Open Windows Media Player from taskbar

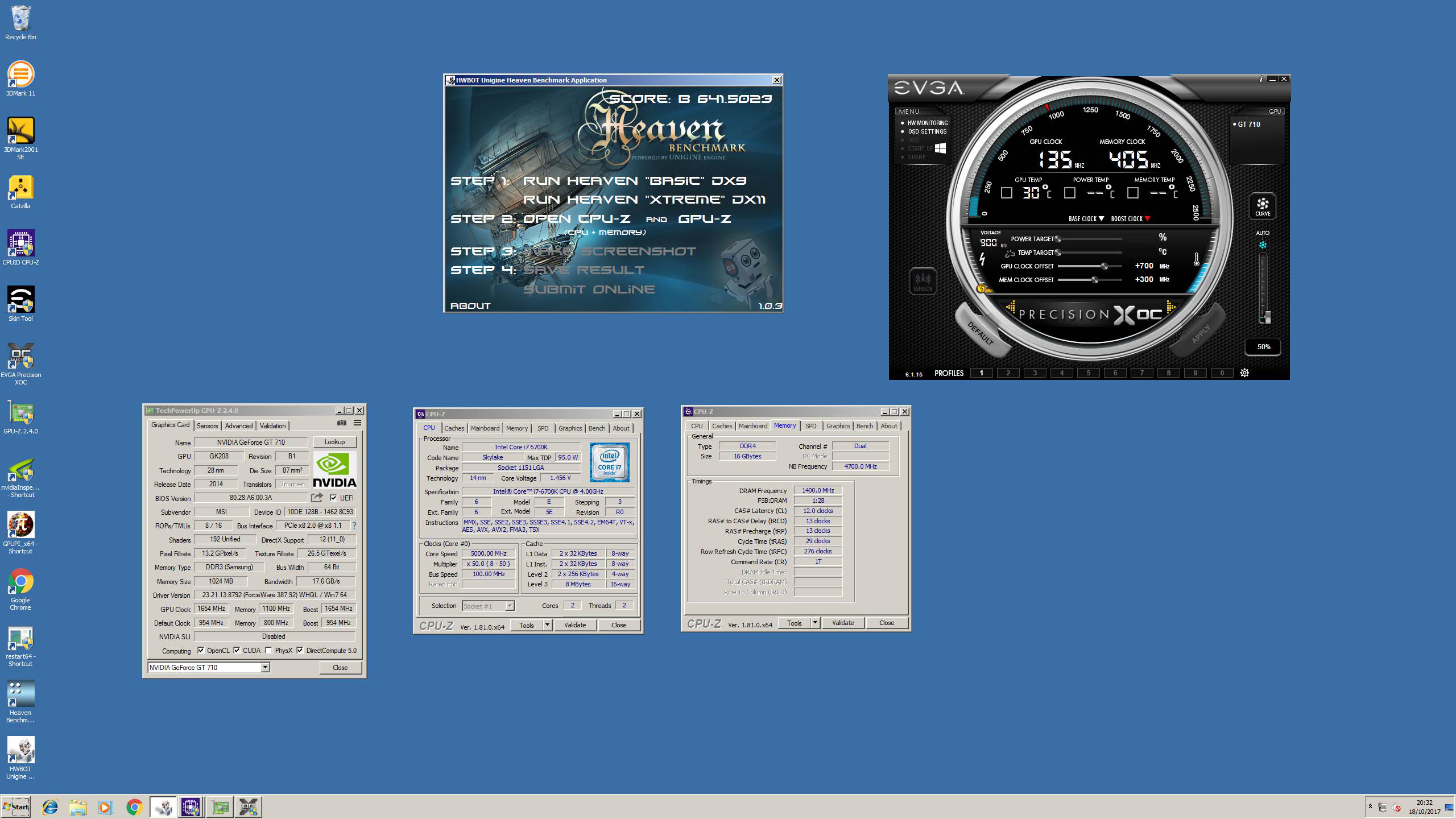pos(106,806)
